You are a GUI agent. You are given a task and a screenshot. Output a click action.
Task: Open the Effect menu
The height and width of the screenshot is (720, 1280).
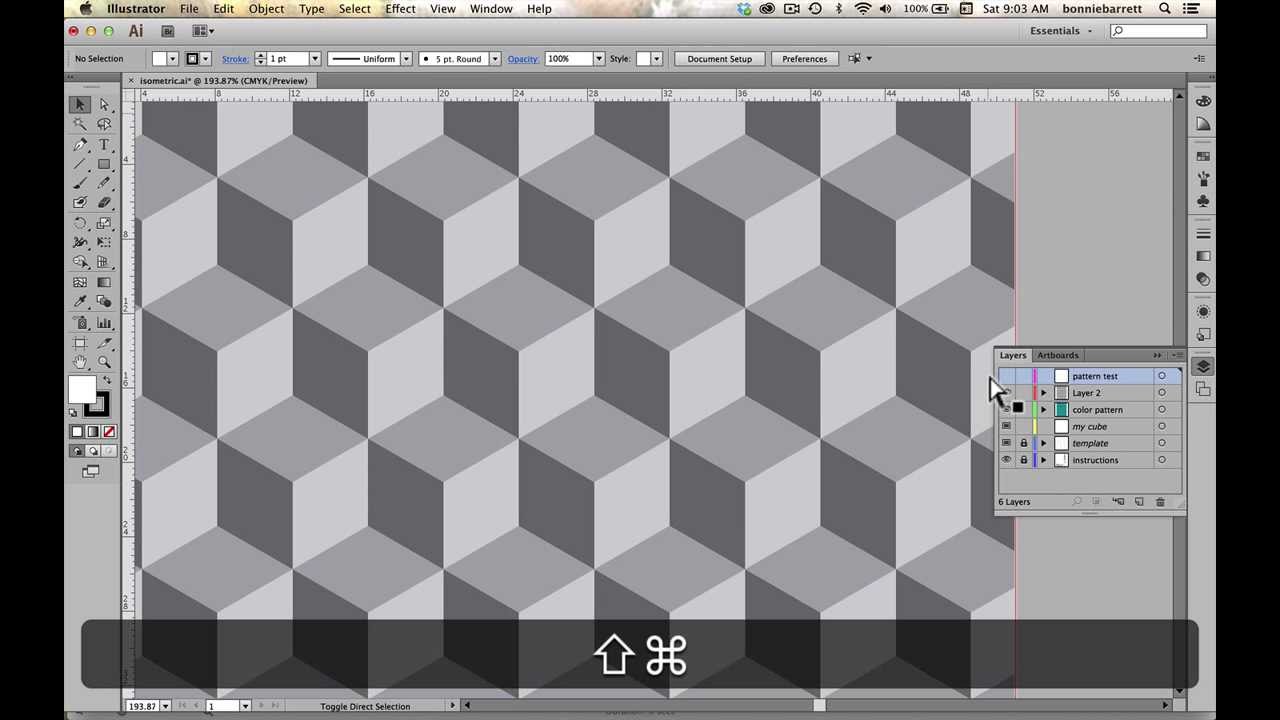(x=400, y=9)
